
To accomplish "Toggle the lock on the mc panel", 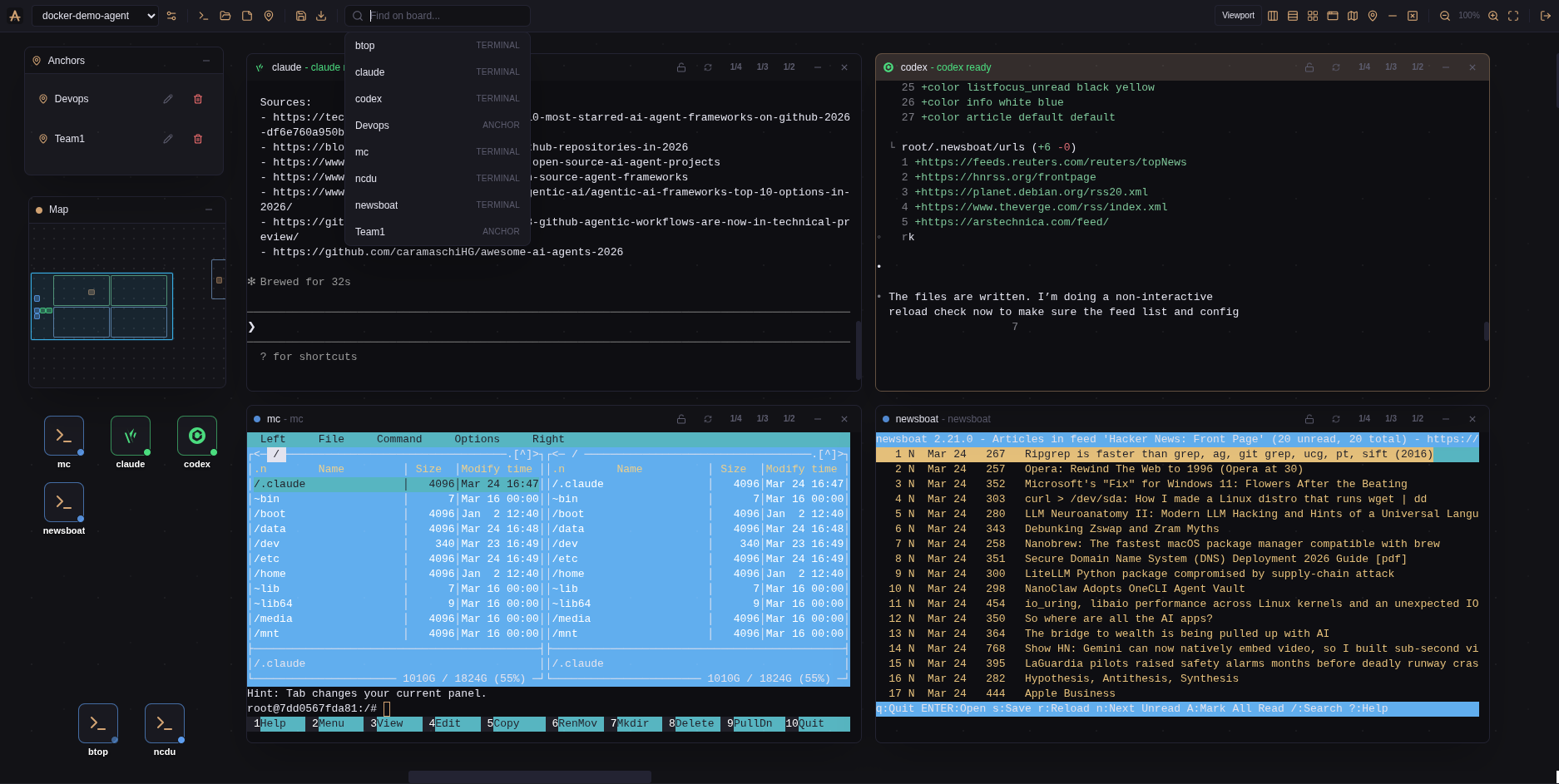I will point(681,419).
